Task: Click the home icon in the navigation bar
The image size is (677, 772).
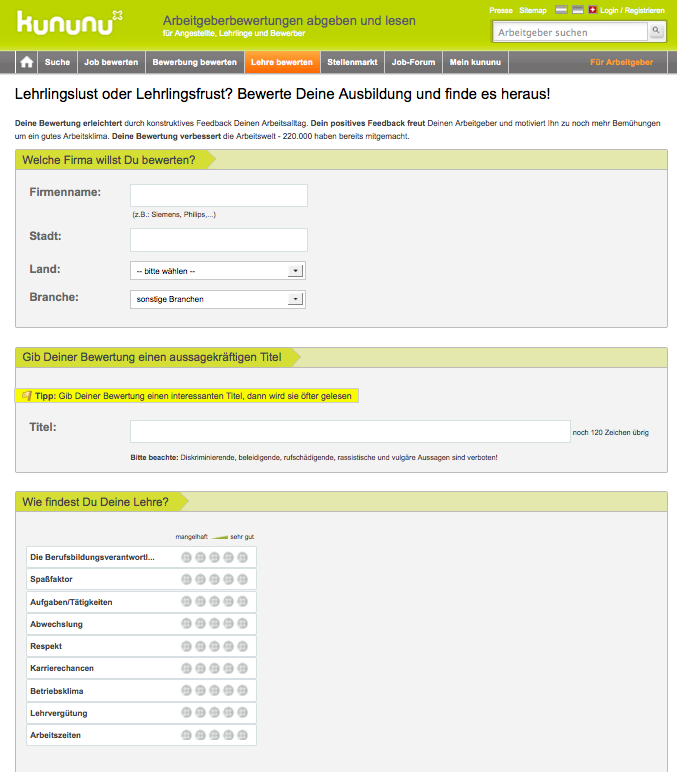Action: click(27, 62)
